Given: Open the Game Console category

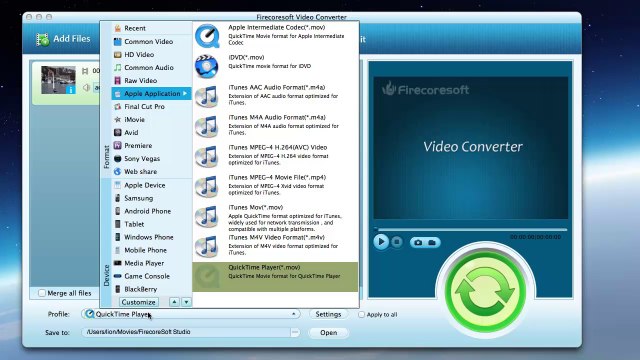Looking at the screenshot, I should [x=151, y=276].
